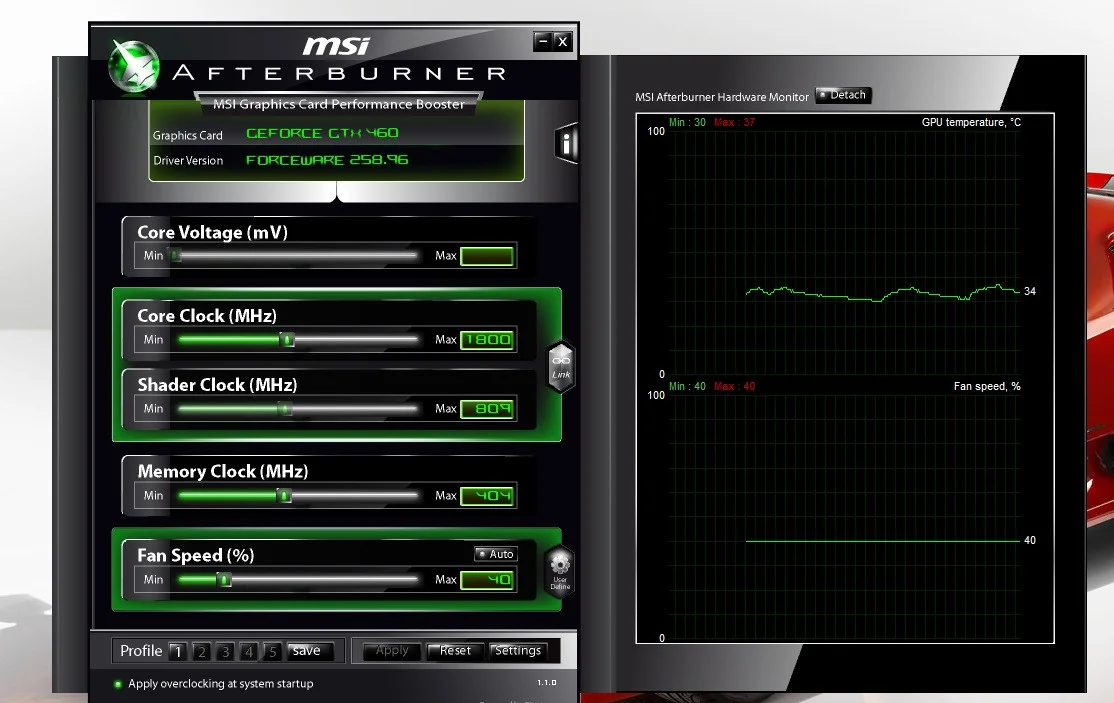1114x703 pixels.
Task: Click the MSI Afterburner jet logo icon
Action: pyautogui.click(x=133, y=67)
